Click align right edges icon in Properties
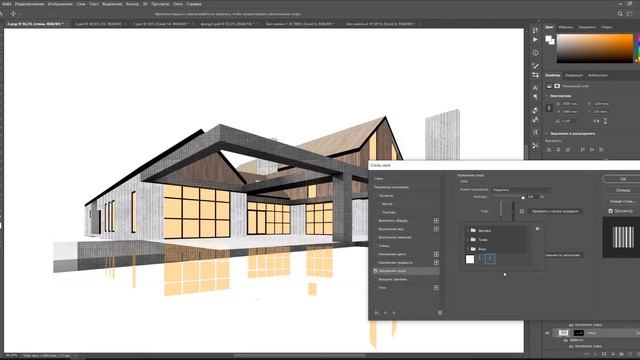The height and width of the screenshot is (360, 640). click(567, 150)
